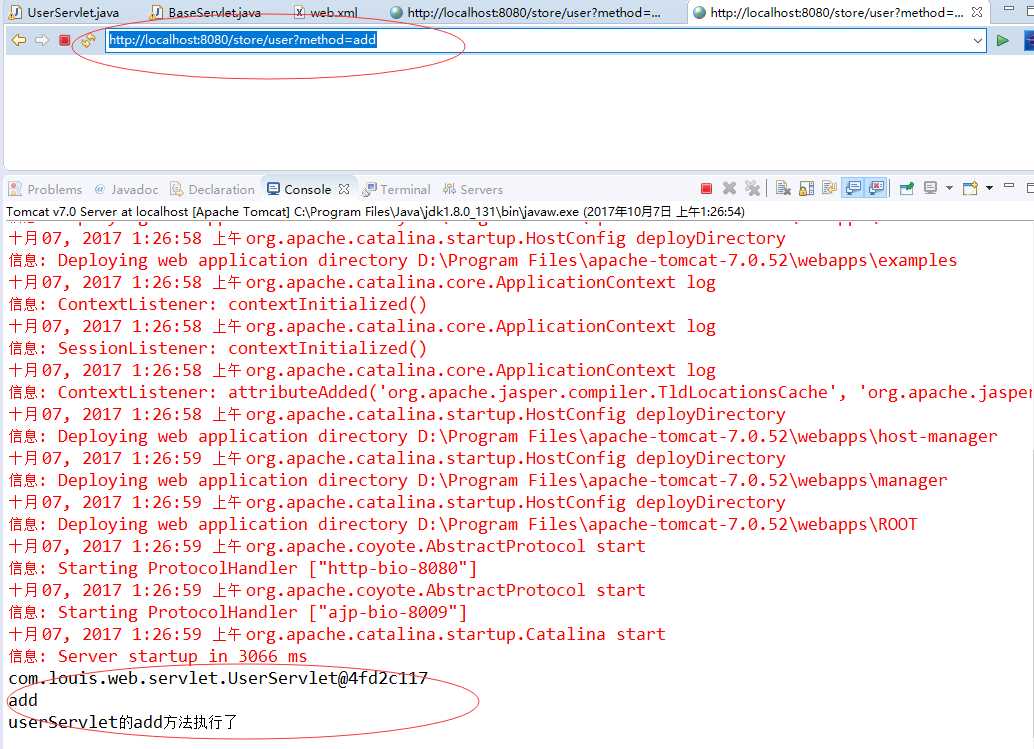Click the 'Server startup in 3066 ms' line
The image size is (1034, 749).
pos(158,656)
